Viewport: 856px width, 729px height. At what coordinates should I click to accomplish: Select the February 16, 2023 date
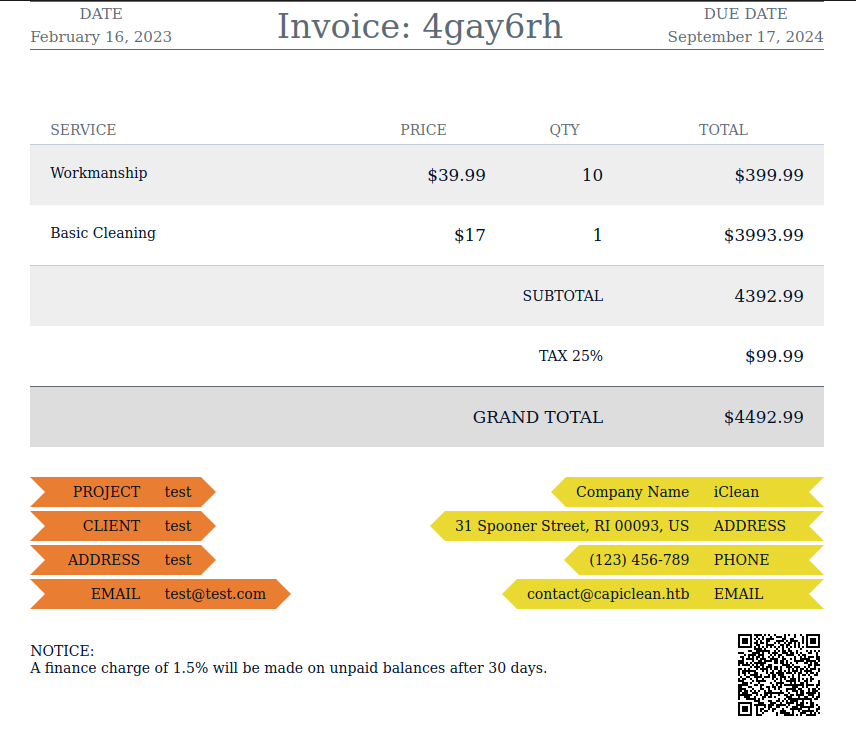coord(101,37)
